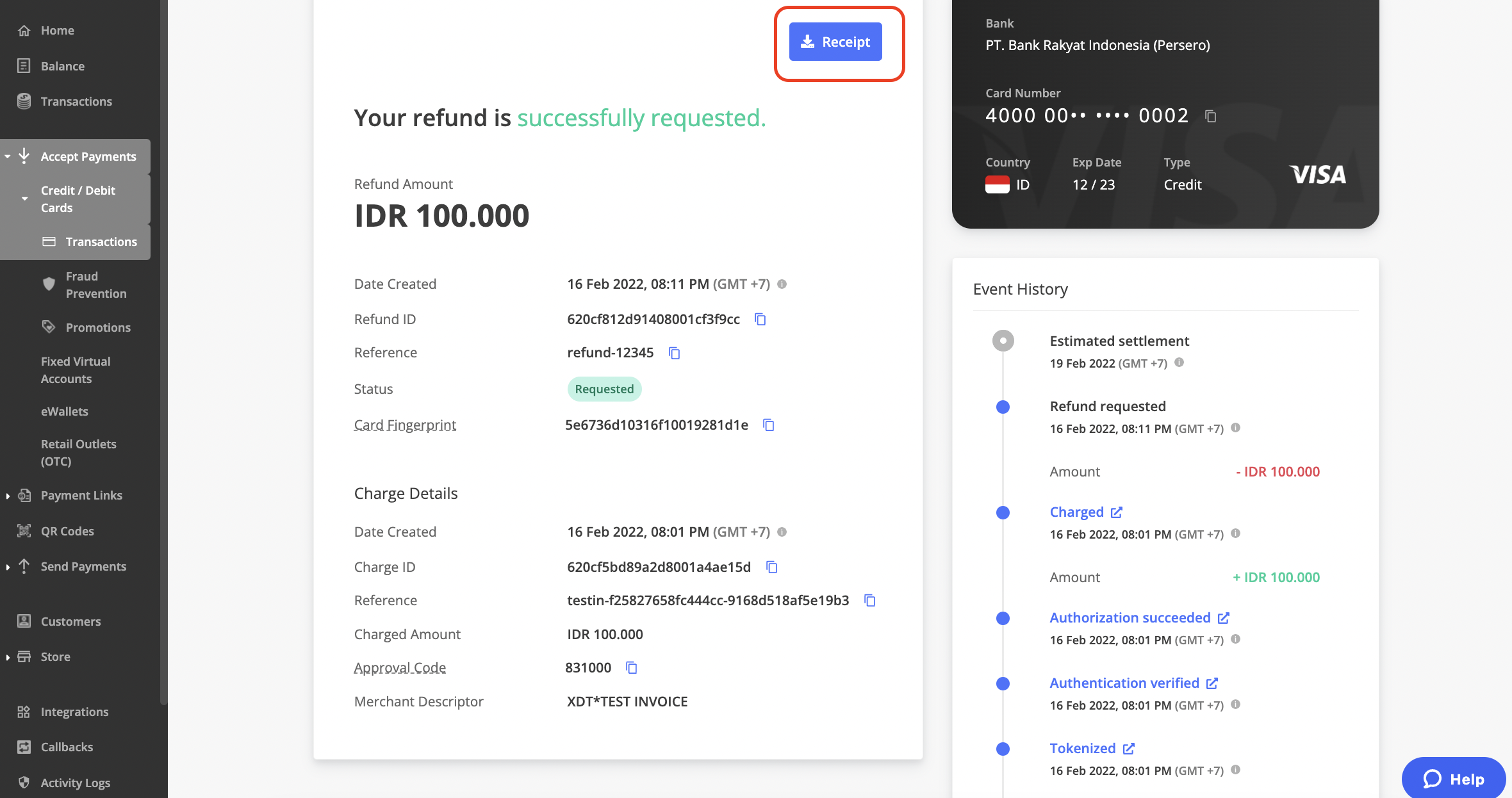
Task: Click the info icon beside Date Created
Action: pyautogui.click(x=782, y=284)
